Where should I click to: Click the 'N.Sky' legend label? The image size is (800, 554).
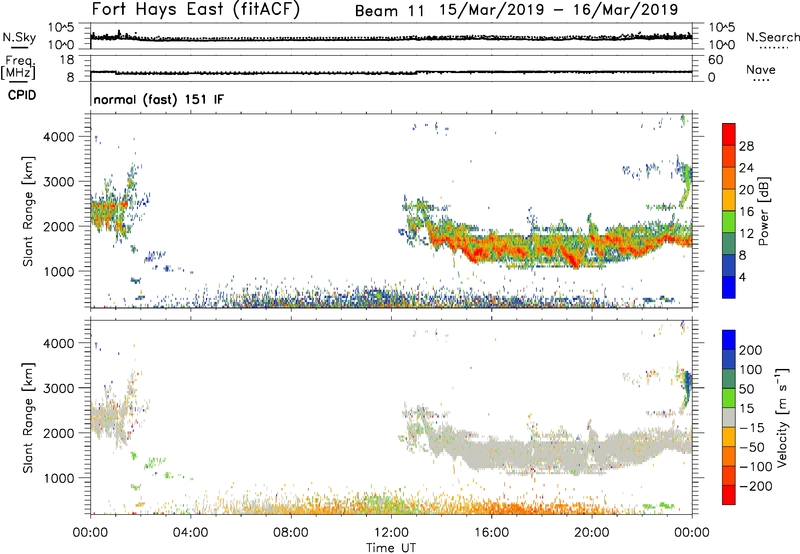coord(19,37)
